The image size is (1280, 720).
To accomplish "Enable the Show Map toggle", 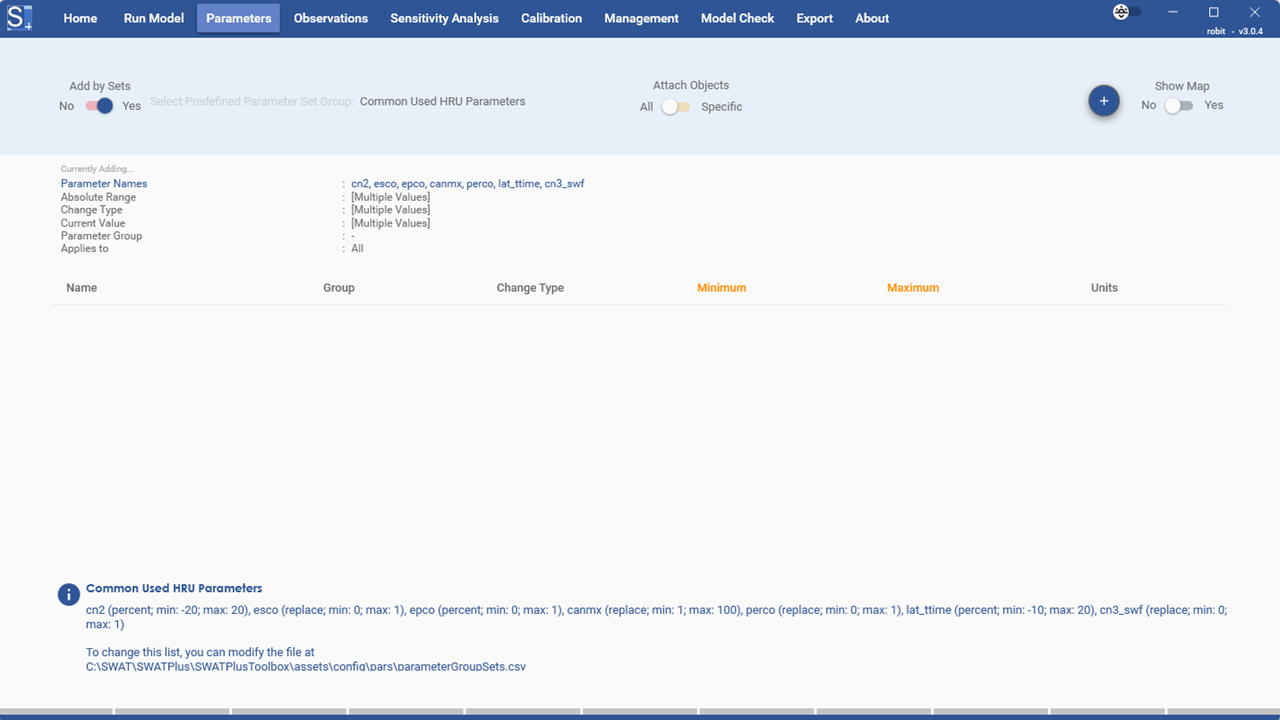I will [1179, 106].
